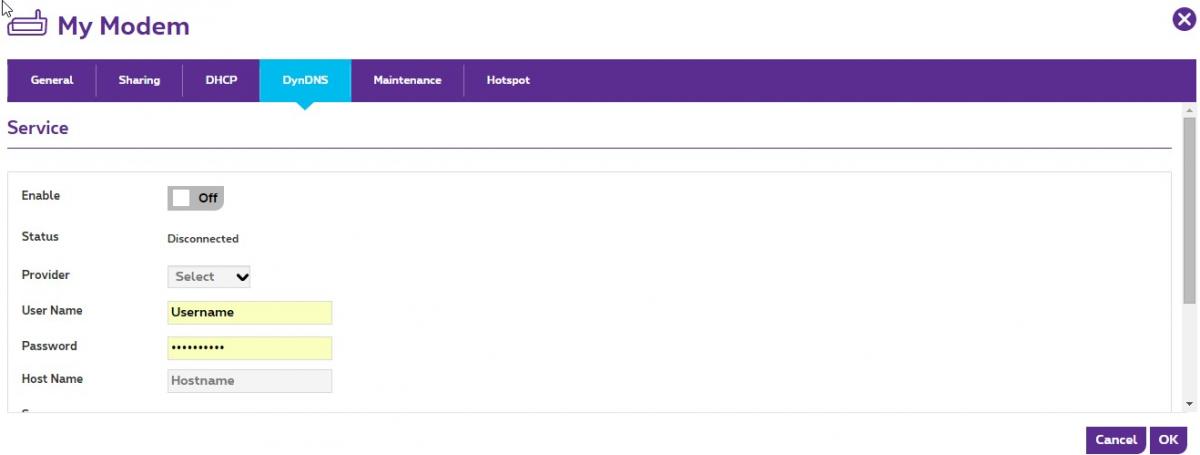Click the Cancel button
1200x455 pixels.
tap(1116, 440)
